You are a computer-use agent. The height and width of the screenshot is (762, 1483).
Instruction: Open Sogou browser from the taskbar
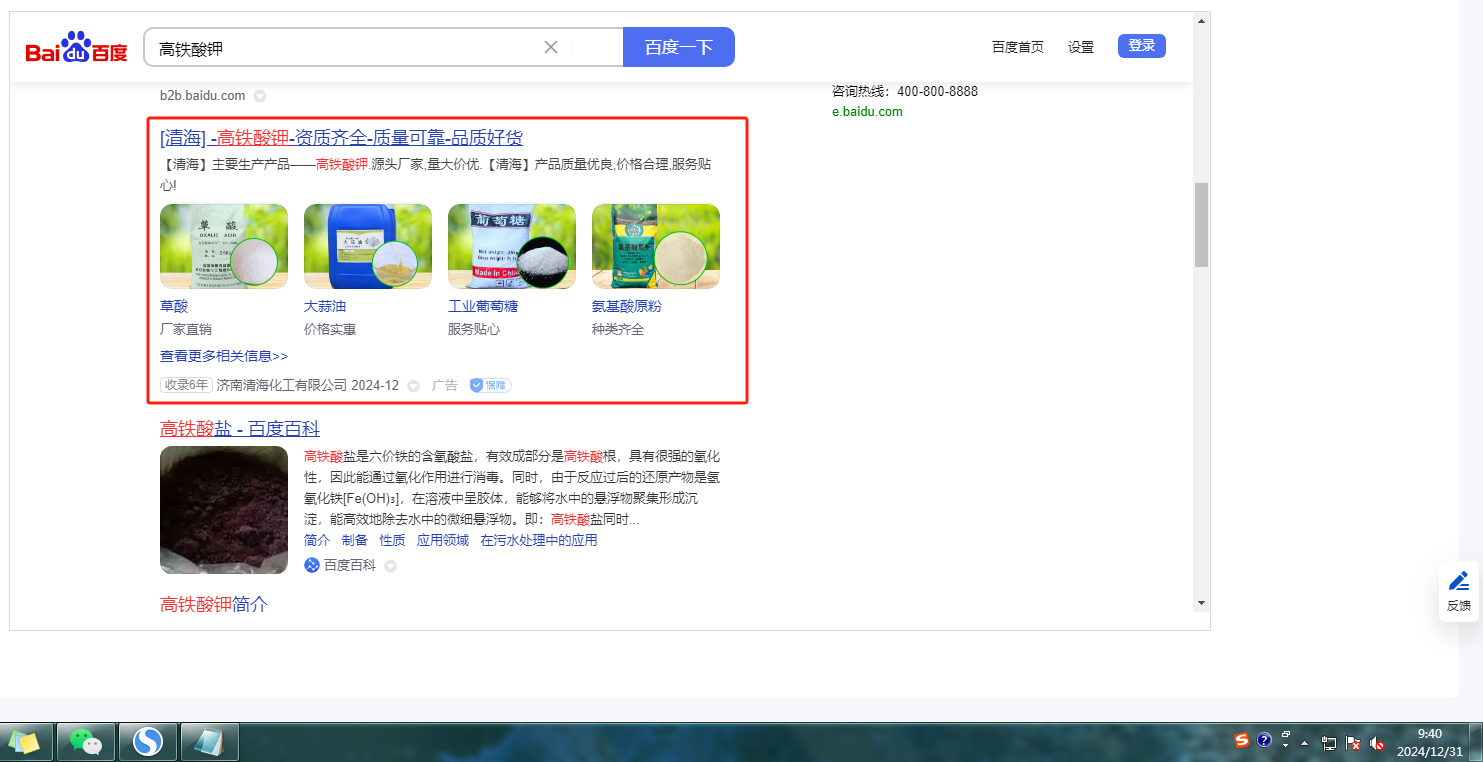(x=148, y=742)
